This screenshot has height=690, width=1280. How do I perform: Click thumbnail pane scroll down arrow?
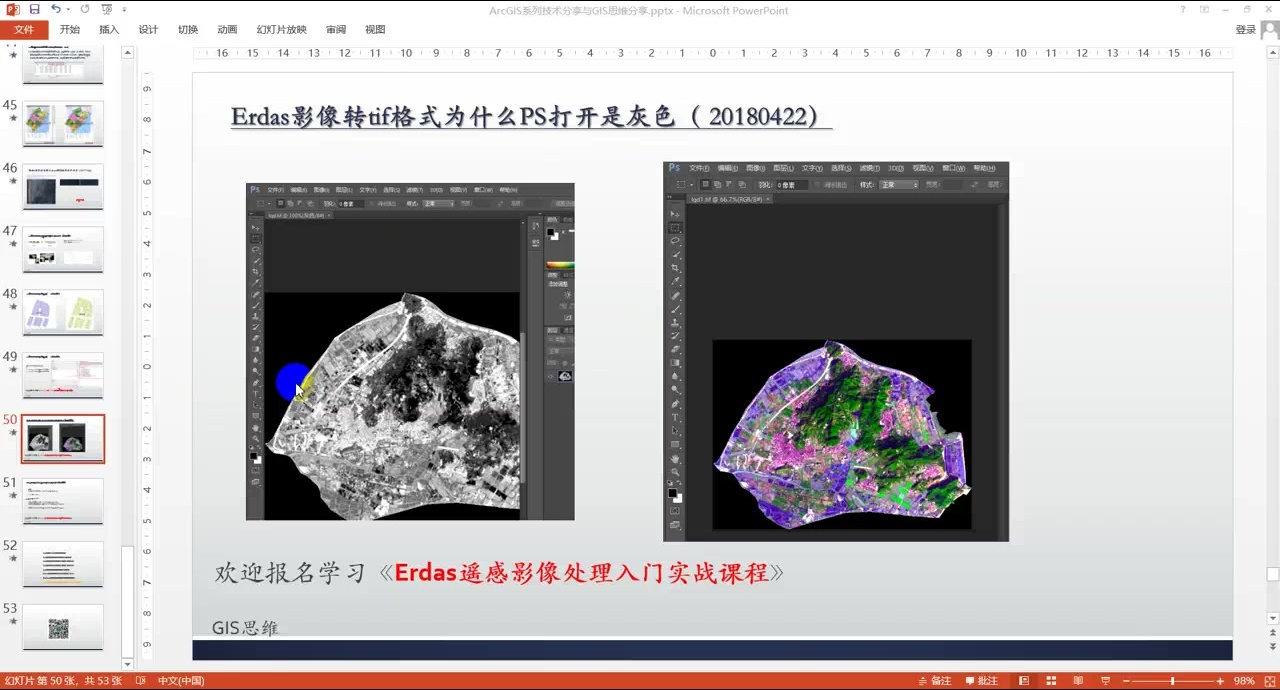click(x=127, y=664)
